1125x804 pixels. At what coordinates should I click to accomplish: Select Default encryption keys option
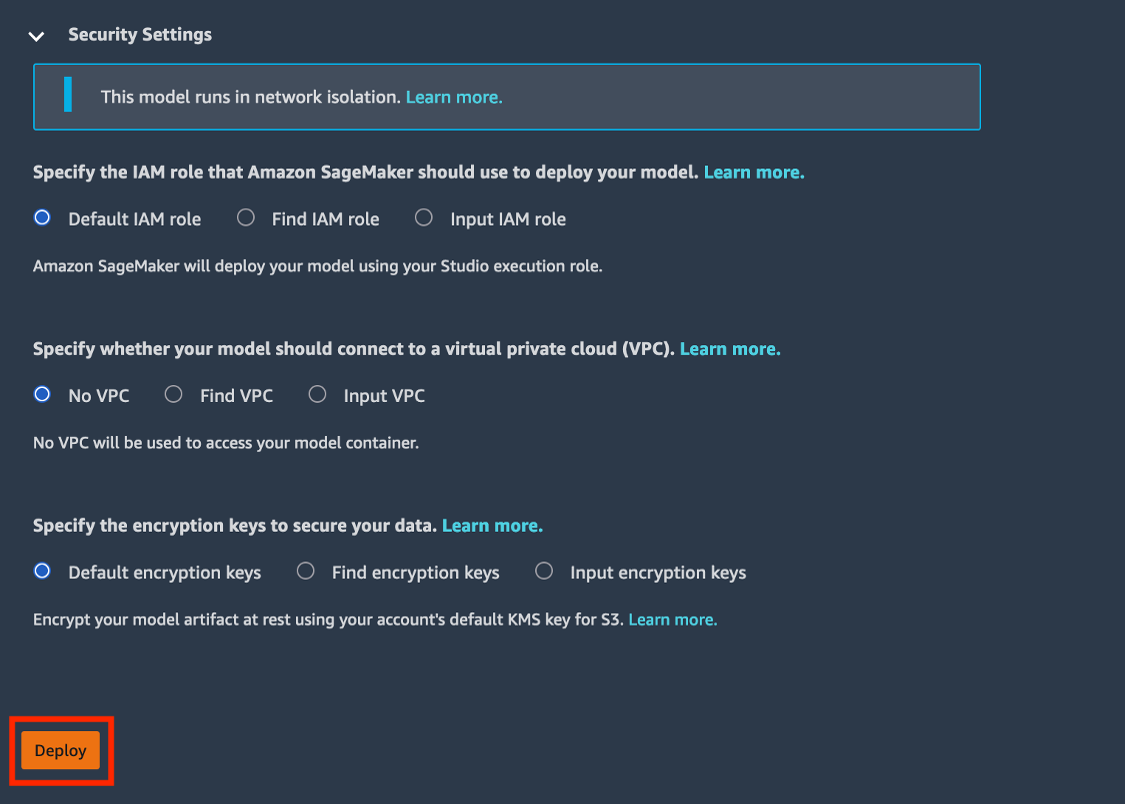[42, 572]
